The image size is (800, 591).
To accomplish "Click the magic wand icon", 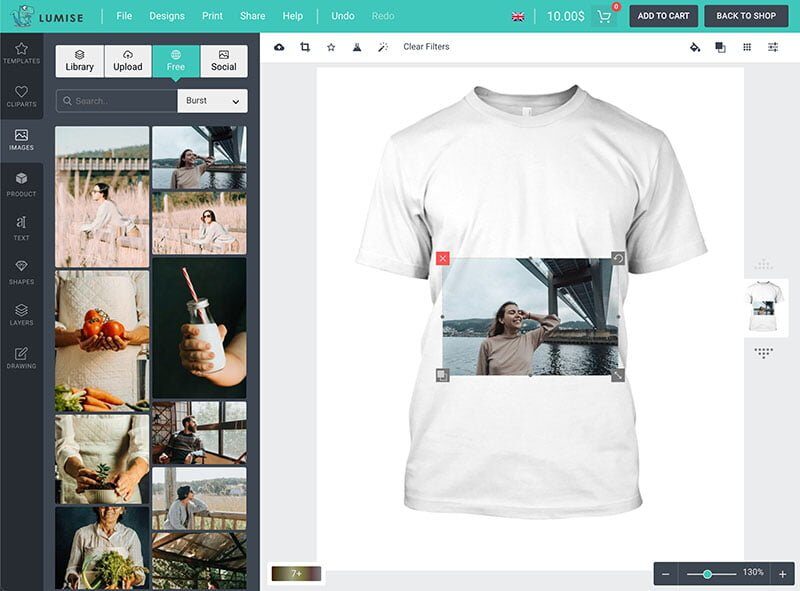I will coord(382,47).
